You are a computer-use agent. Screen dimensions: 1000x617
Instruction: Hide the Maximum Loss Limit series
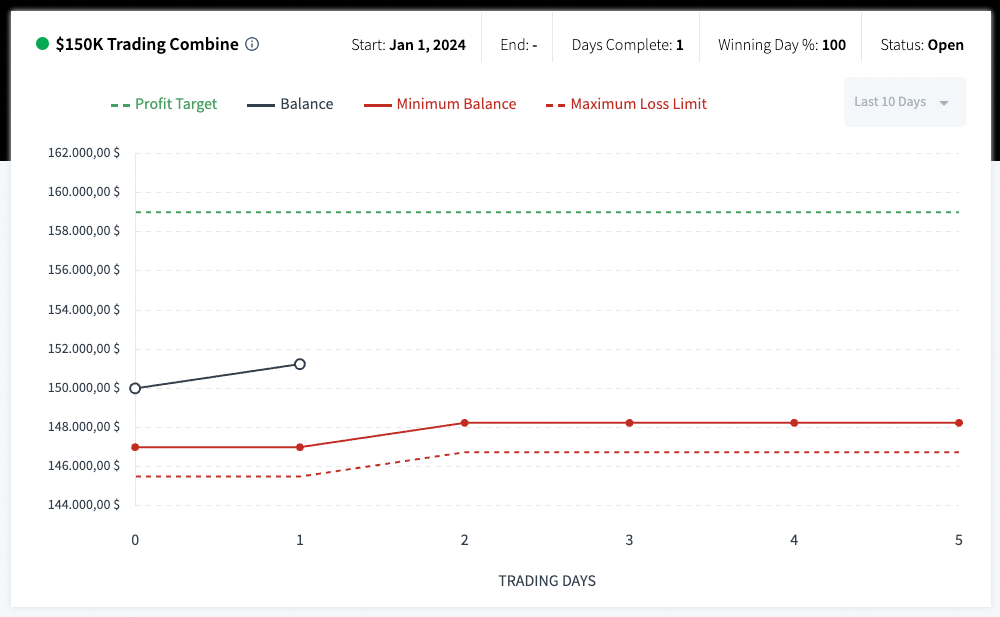pos(626,104)
